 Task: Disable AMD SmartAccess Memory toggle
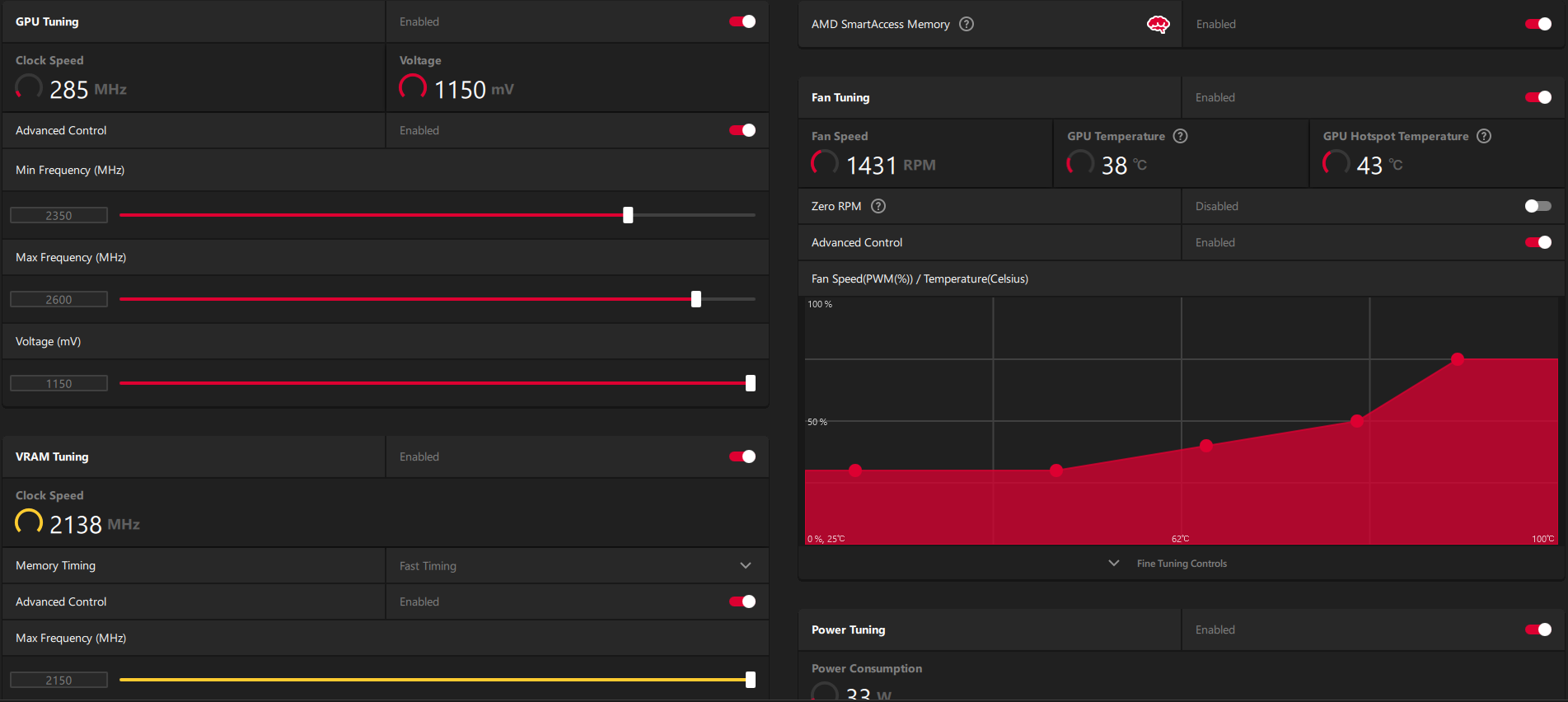click(1538, 24)
